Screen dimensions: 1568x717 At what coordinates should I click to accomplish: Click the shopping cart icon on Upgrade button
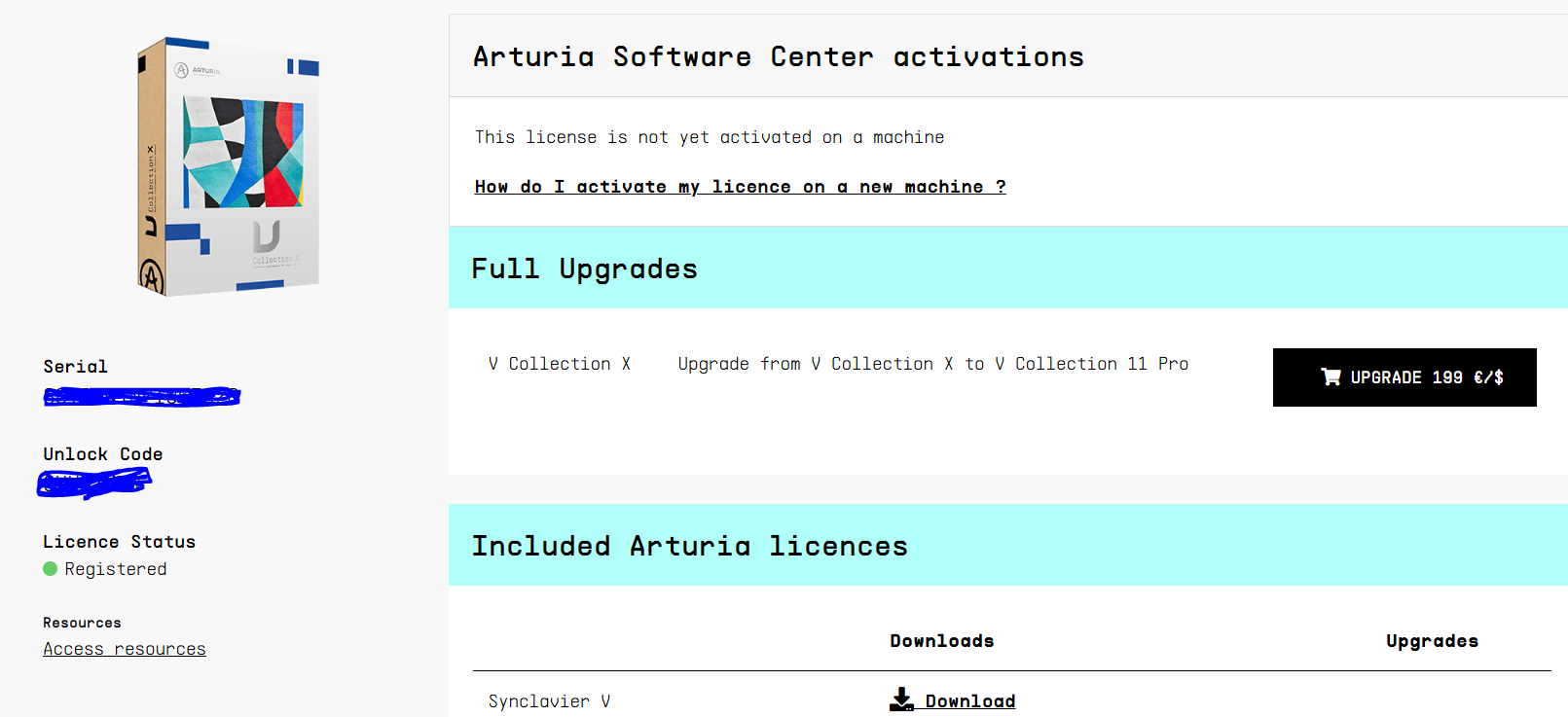pyautogui.click(x=1331, y=376)
